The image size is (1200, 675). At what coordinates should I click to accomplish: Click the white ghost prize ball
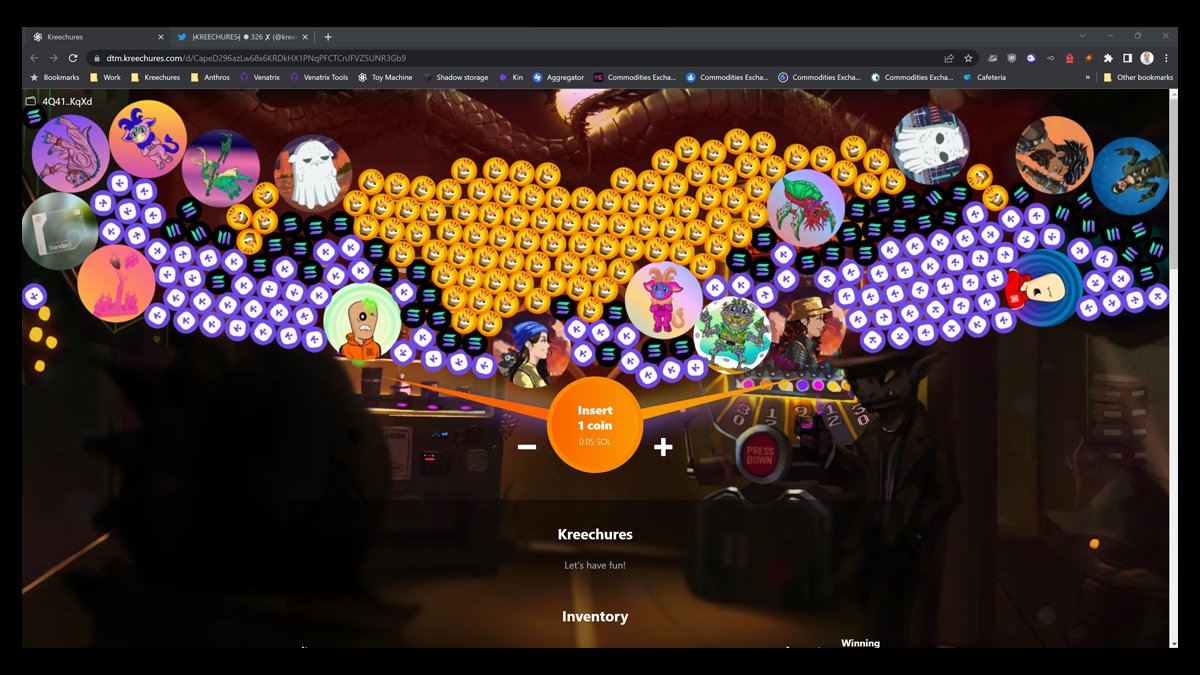tap(313, 173)
